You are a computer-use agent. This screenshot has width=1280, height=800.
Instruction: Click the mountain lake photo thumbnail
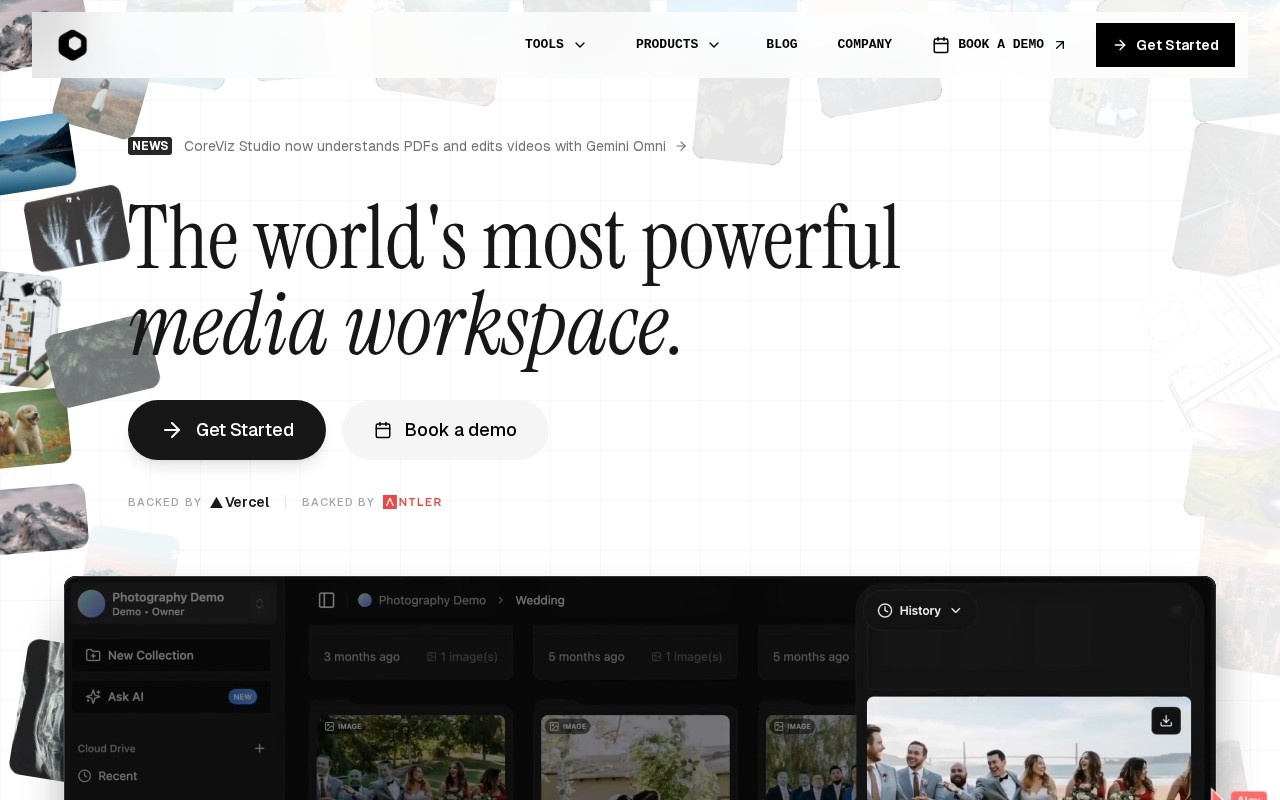36,153
